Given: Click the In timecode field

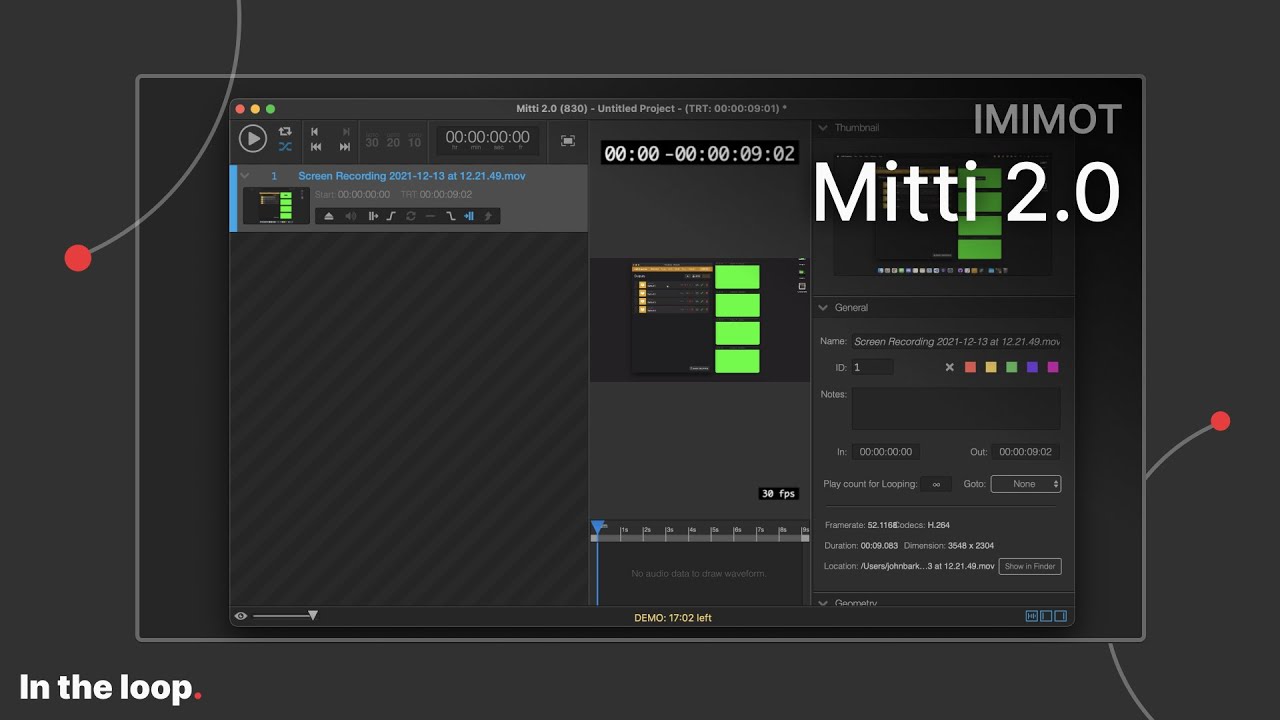Looking at the screenshot, I should [886, 452].
